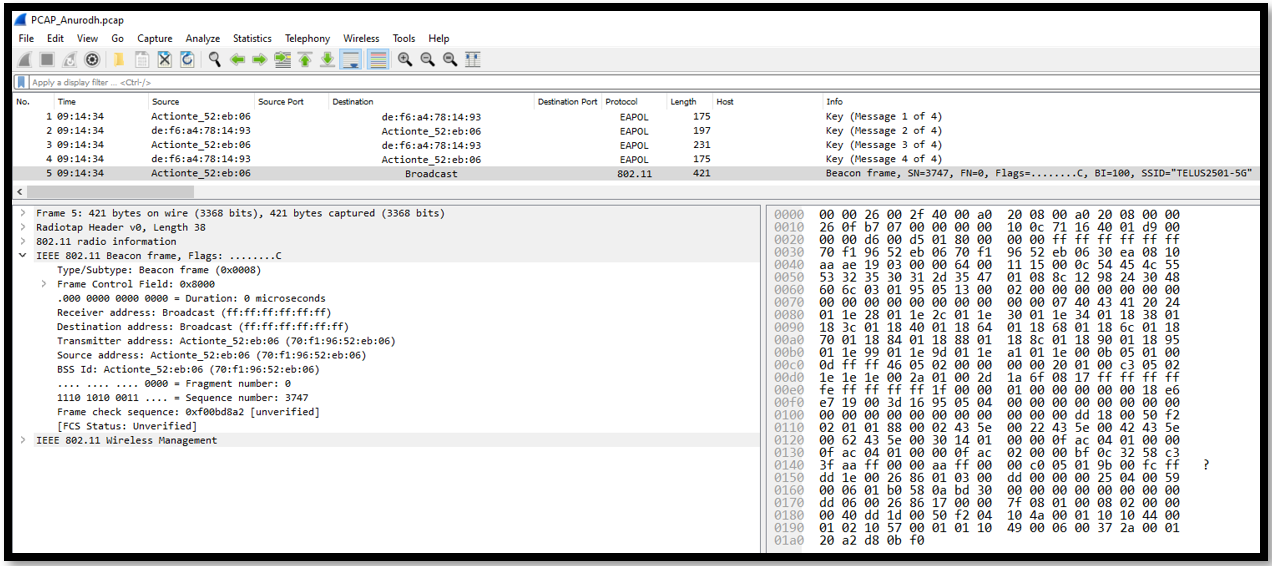Focus the 'Apply a display filter' field
This screenshot has width=1272, height=566.
[x=644, y=82]
